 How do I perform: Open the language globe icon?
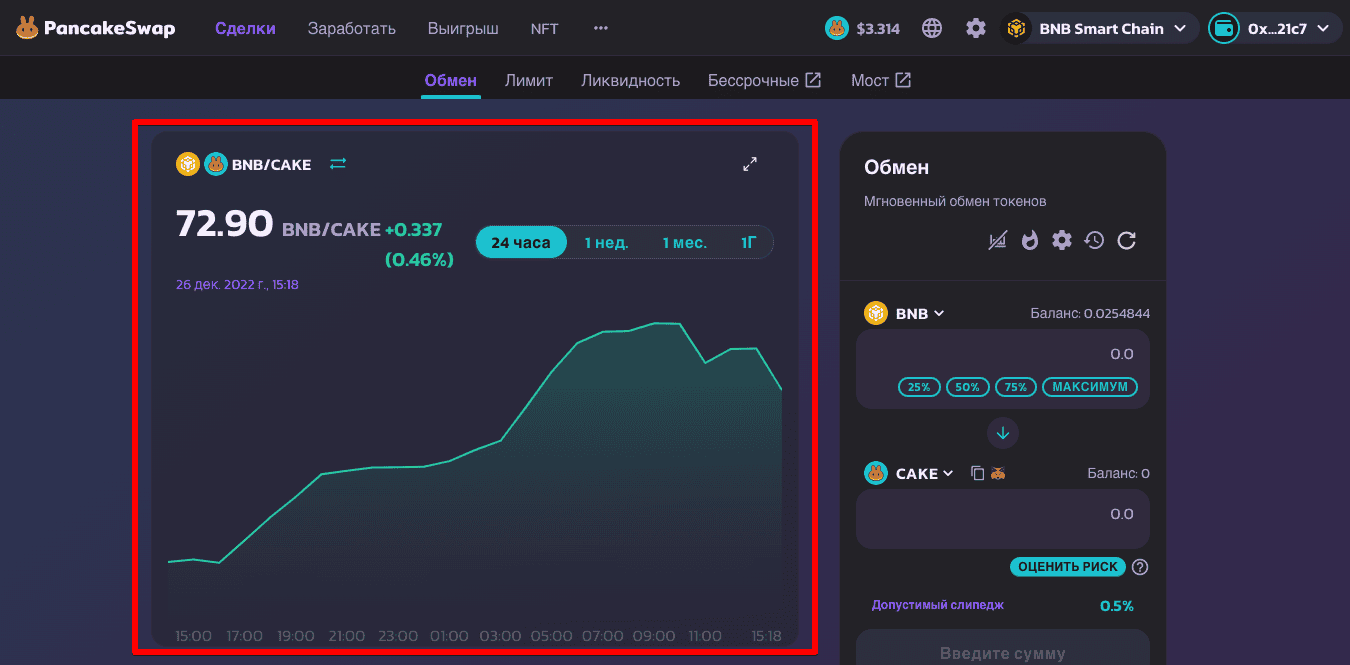[932, 28]
